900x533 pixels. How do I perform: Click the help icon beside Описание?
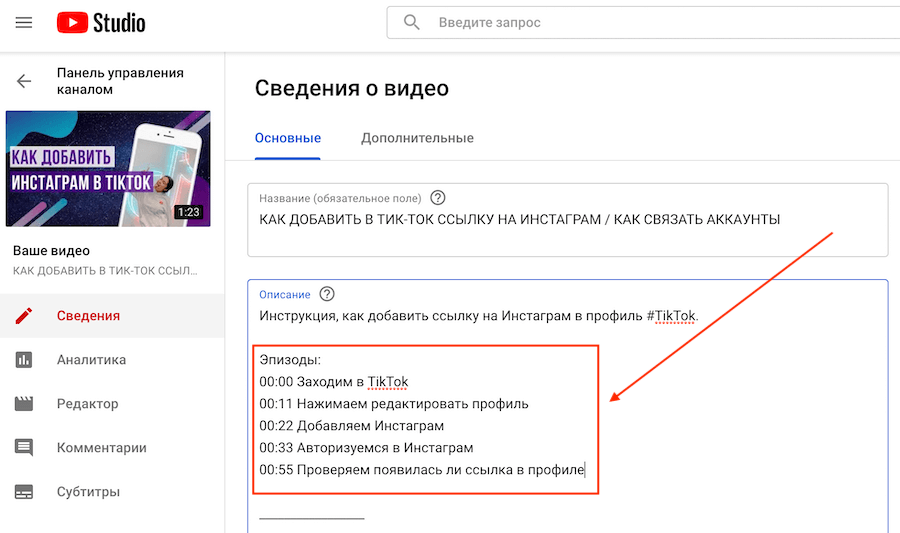tap(327, 294)
